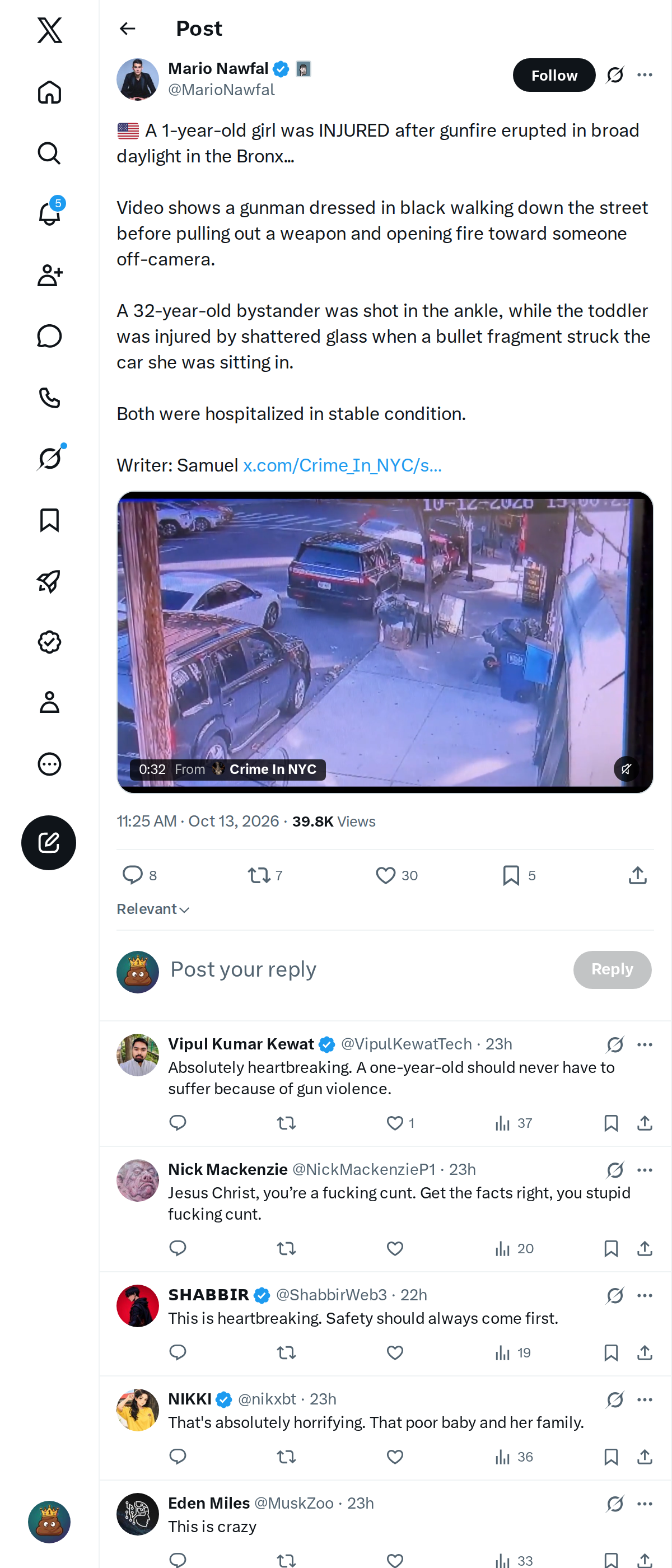
Task: Open the Grok icon in sidebar
Action: point(49,458)
